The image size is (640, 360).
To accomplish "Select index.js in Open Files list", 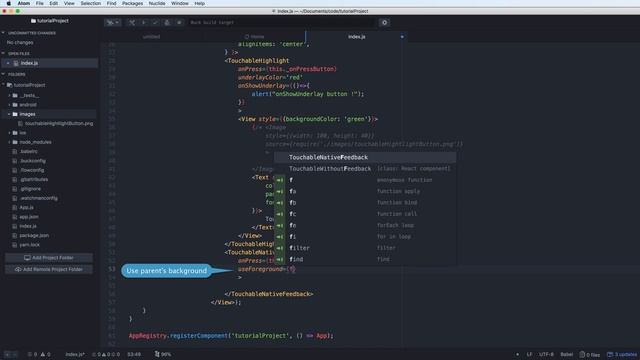I will pyautogui.click(x=50, y=63).
